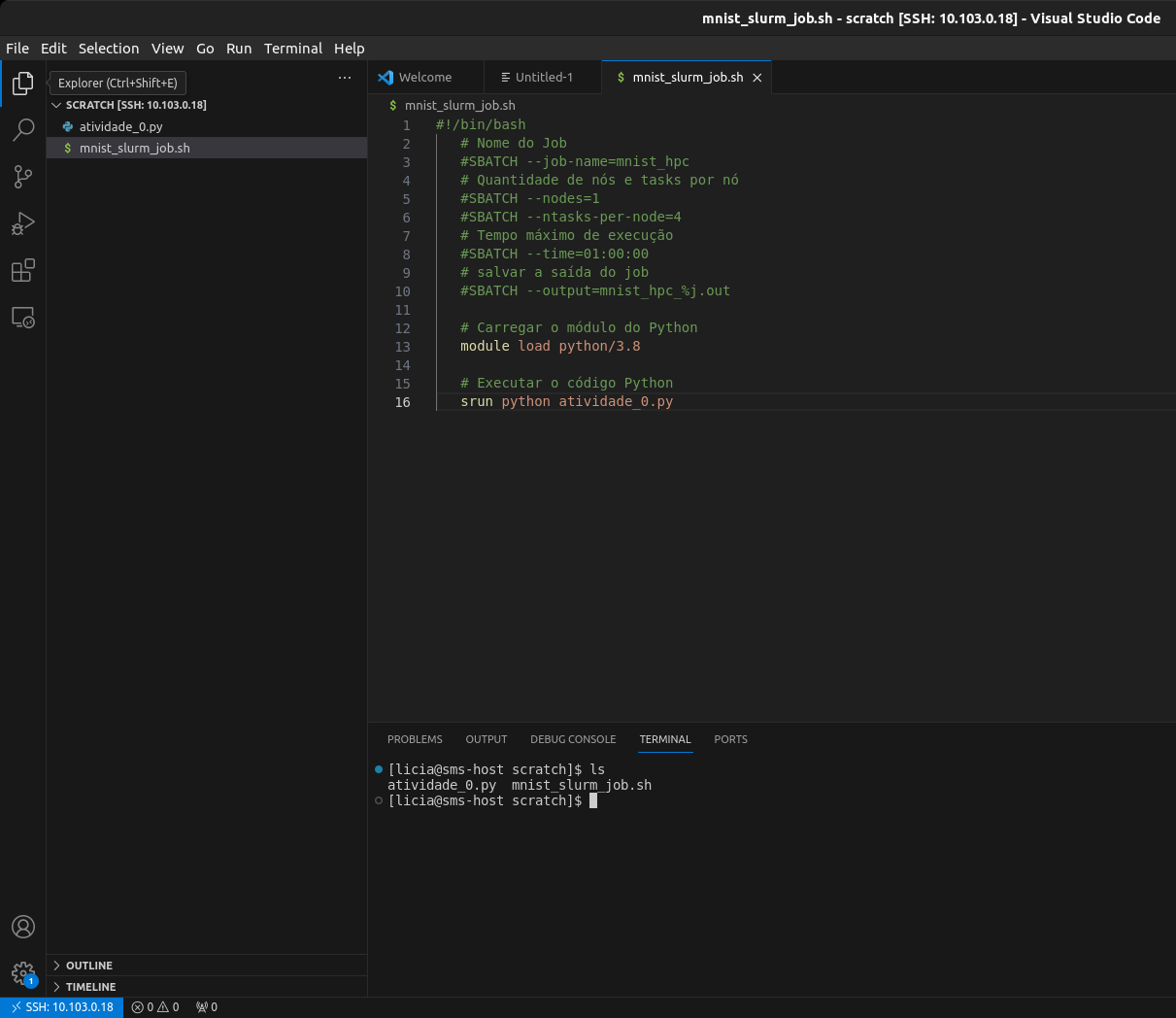The height and width of the screenshot is (1018, 1176).
Task: Open the Explorer view in the activity bar
Action: pyautogui.click(x=23, y=84)
